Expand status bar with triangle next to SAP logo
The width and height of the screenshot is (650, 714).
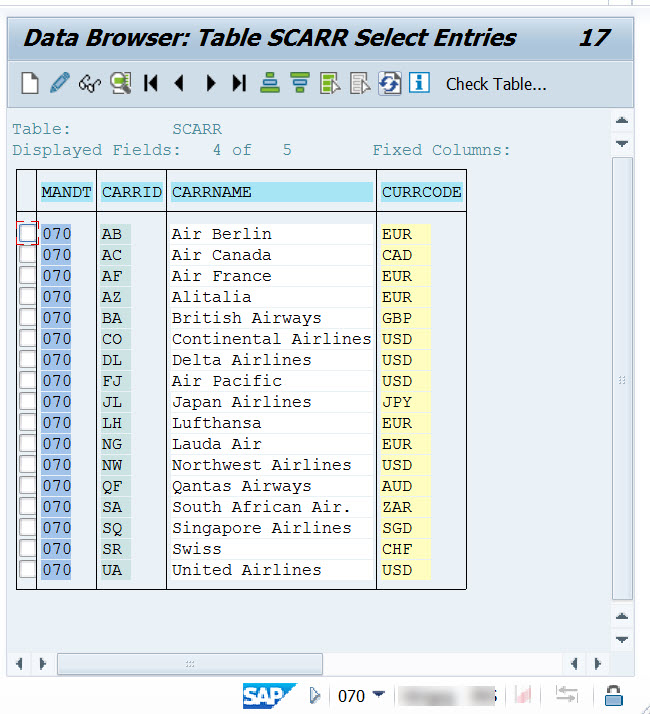[x=315, y=695]
